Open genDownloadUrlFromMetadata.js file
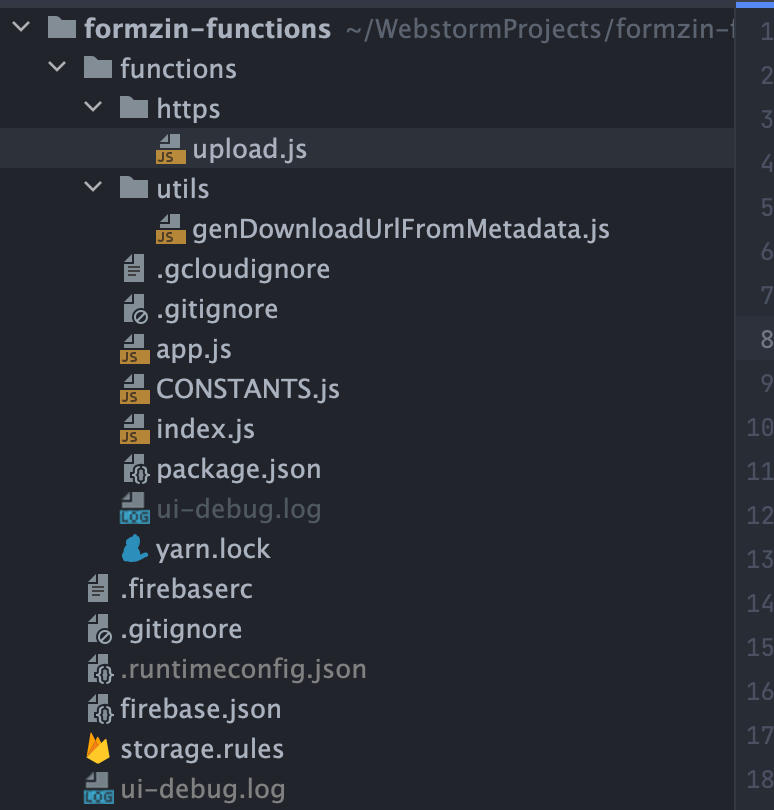 point(400,229)
